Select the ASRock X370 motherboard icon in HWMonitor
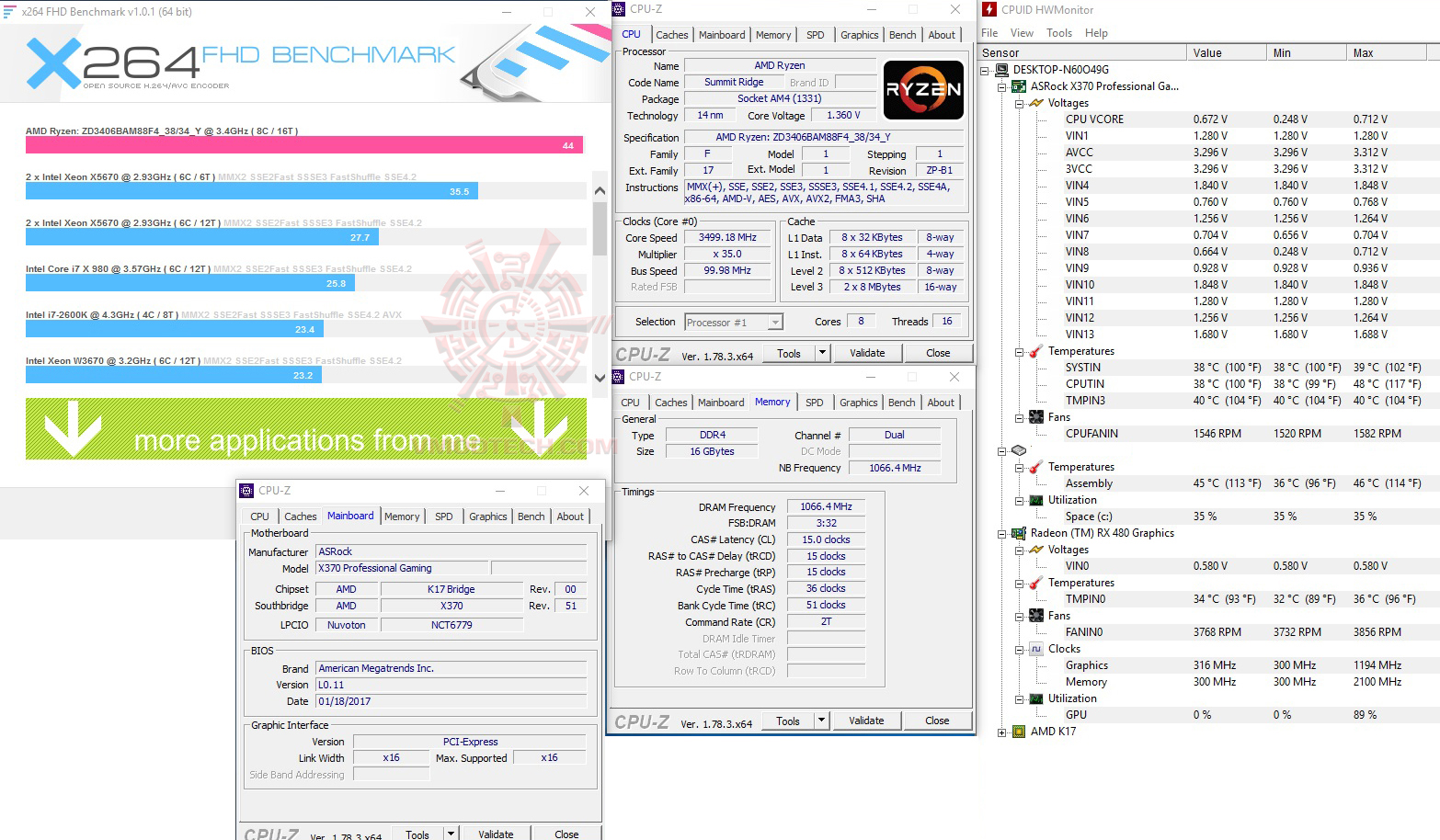Viewport: 1440px width, 840px height. (x=1019, y=85)
